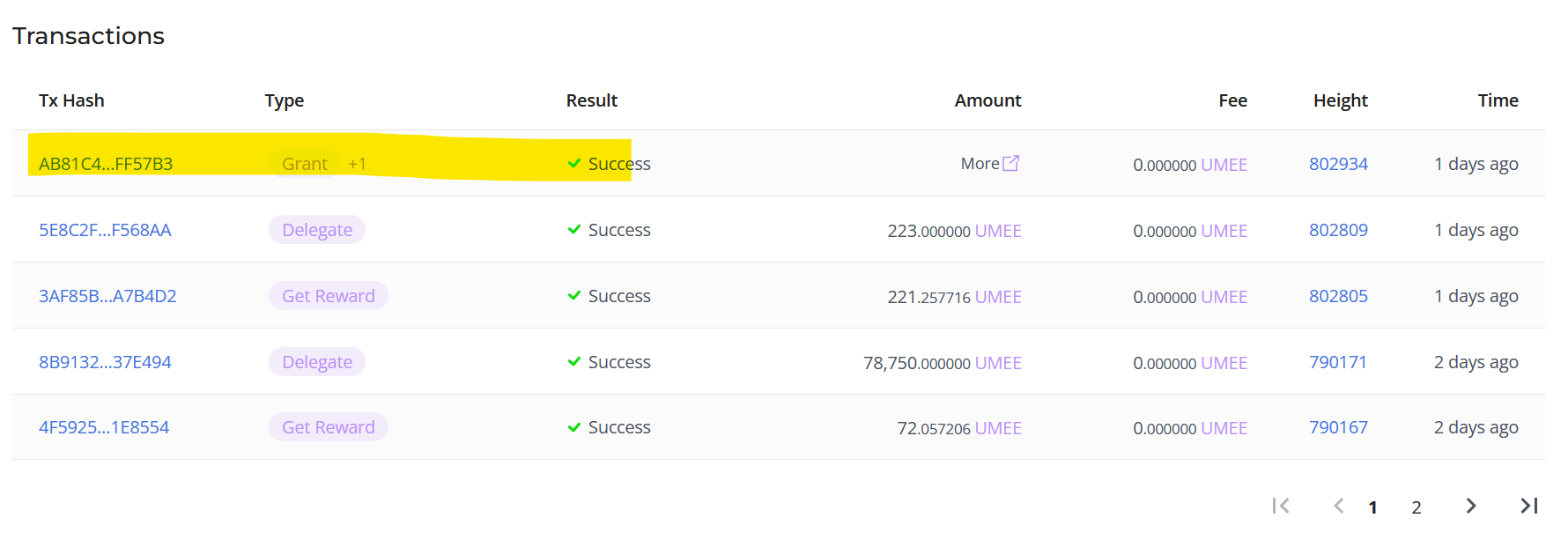View block height 802809
Screen dimensions: 1568x540
tap(1338, 230)
